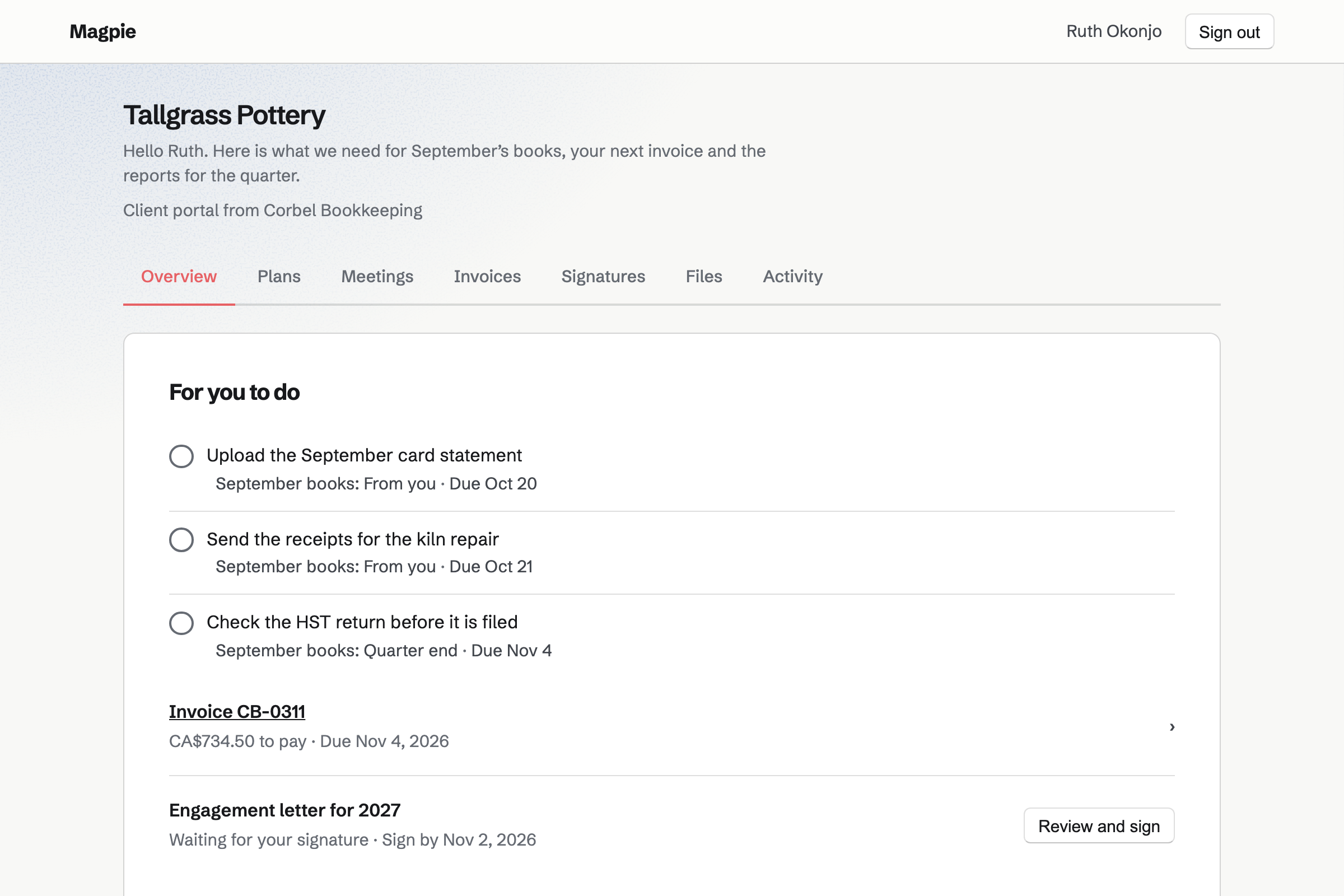
Task: Click 'Waiting for your signature' status text
Action: pyautogui.click(x=269, y=839)
